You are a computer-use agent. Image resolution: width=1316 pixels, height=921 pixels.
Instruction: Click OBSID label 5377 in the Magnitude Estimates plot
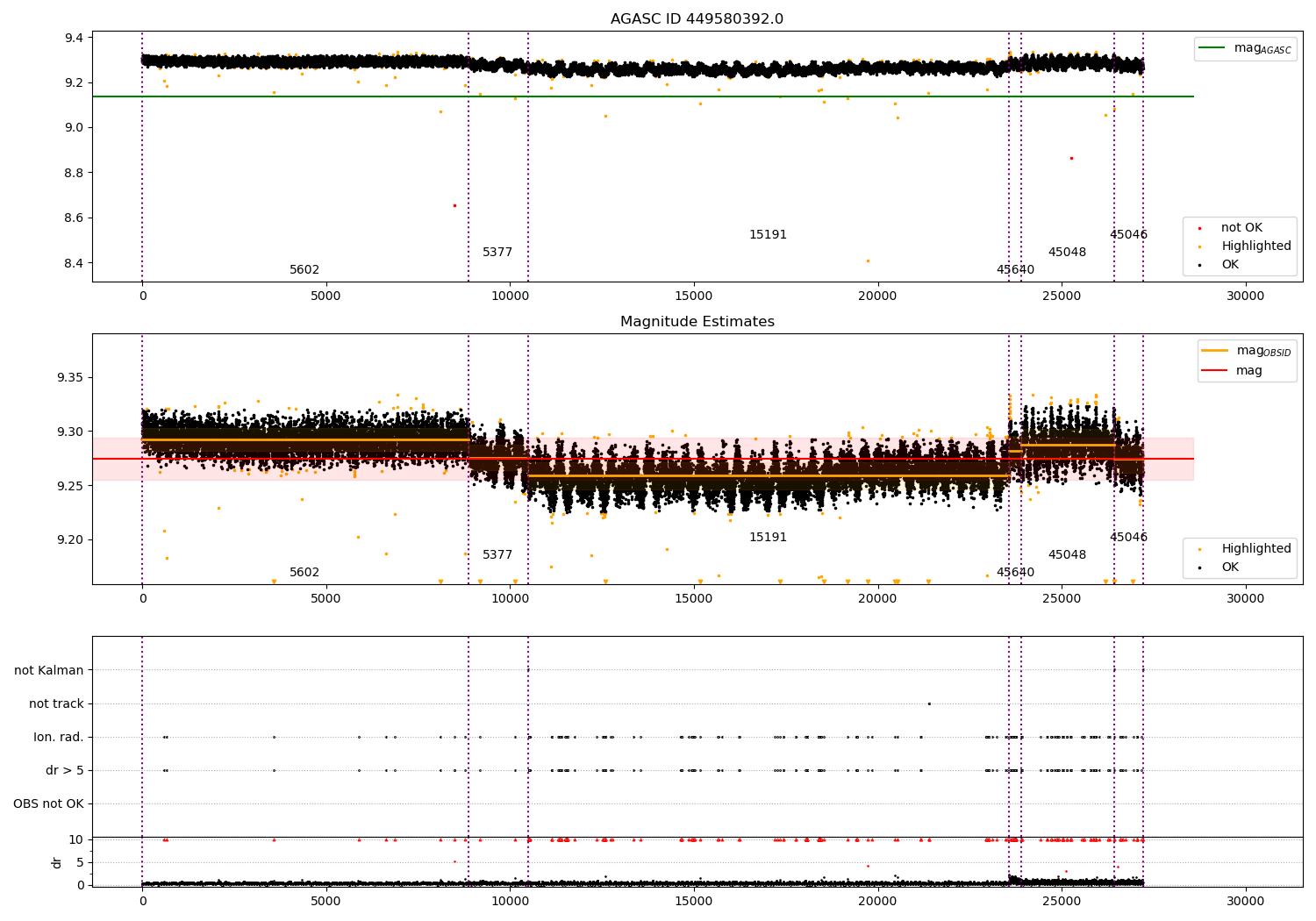497,555
